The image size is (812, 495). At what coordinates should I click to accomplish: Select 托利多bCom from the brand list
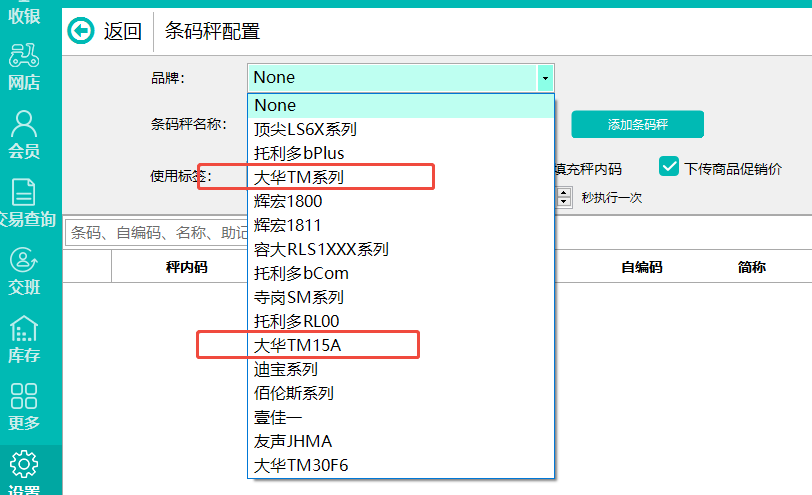click(x=401, y=273)
